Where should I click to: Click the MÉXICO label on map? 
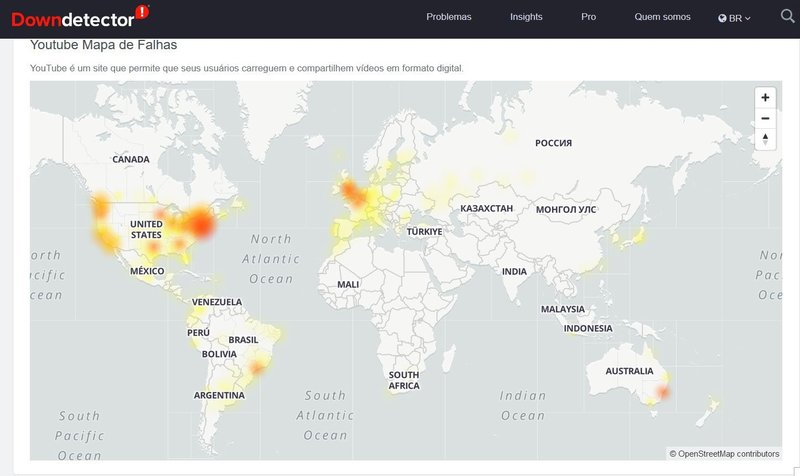coord(147,271)
